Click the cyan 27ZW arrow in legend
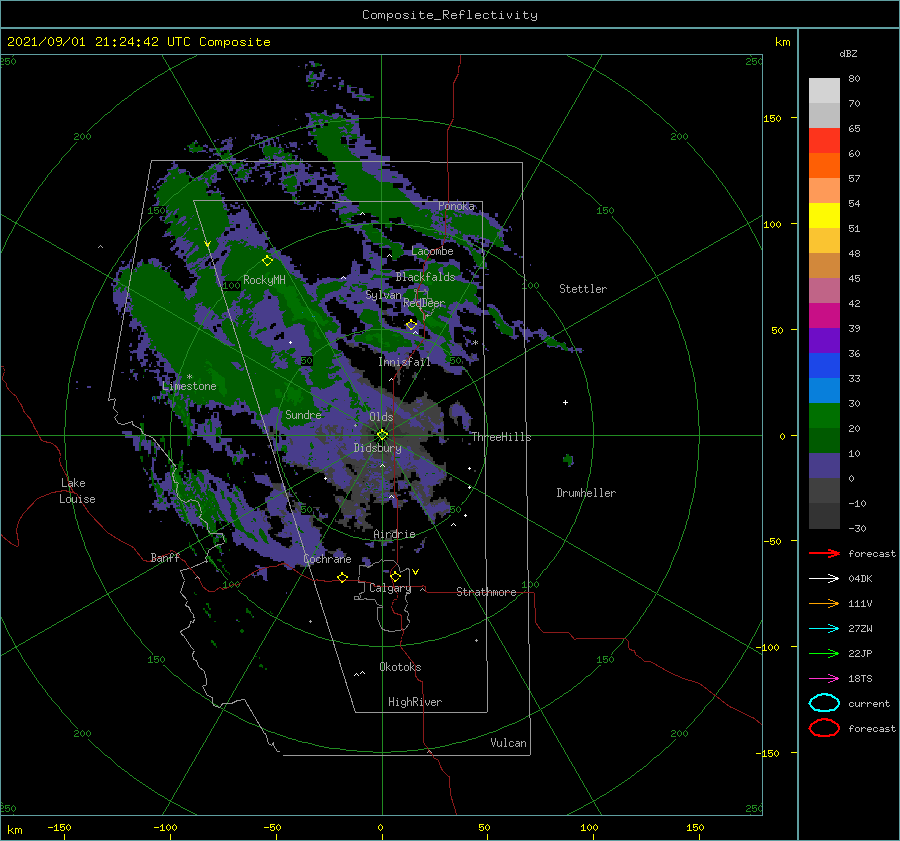Image resolution: width=900 pixels, height=841 pixels. pyautogui.click(x=824, y=629)
